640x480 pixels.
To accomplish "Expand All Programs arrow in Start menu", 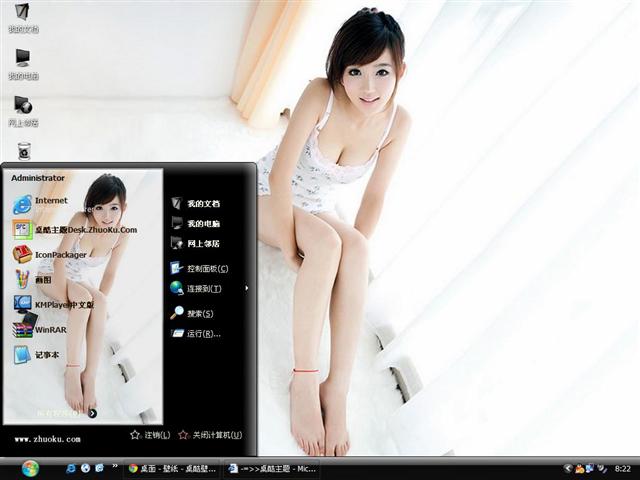I will [x=93, y=413].
